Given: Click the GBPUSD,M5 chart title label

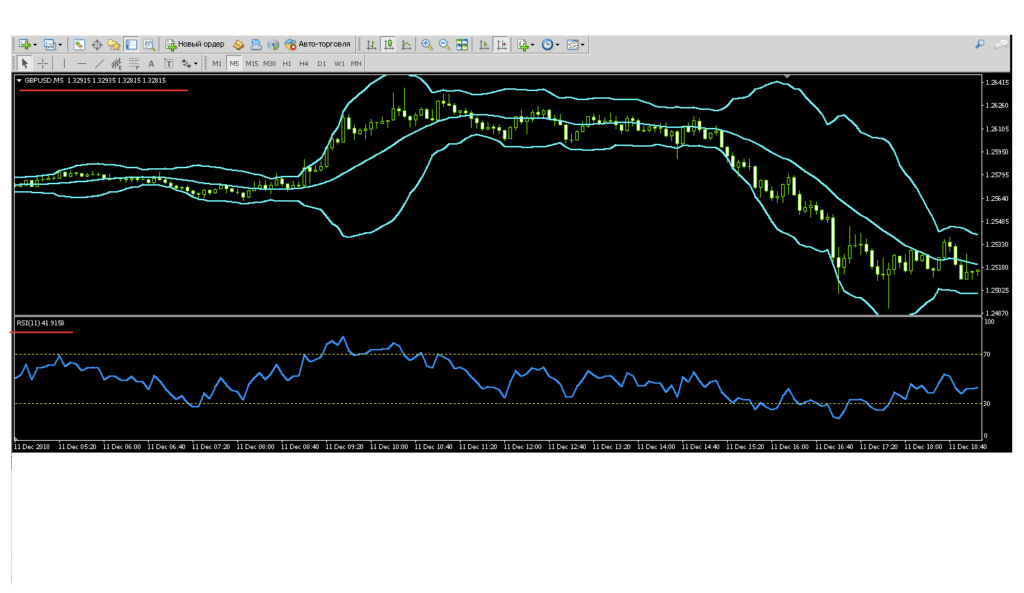Looking at the screenshot, I should click(x=45, y=80).
